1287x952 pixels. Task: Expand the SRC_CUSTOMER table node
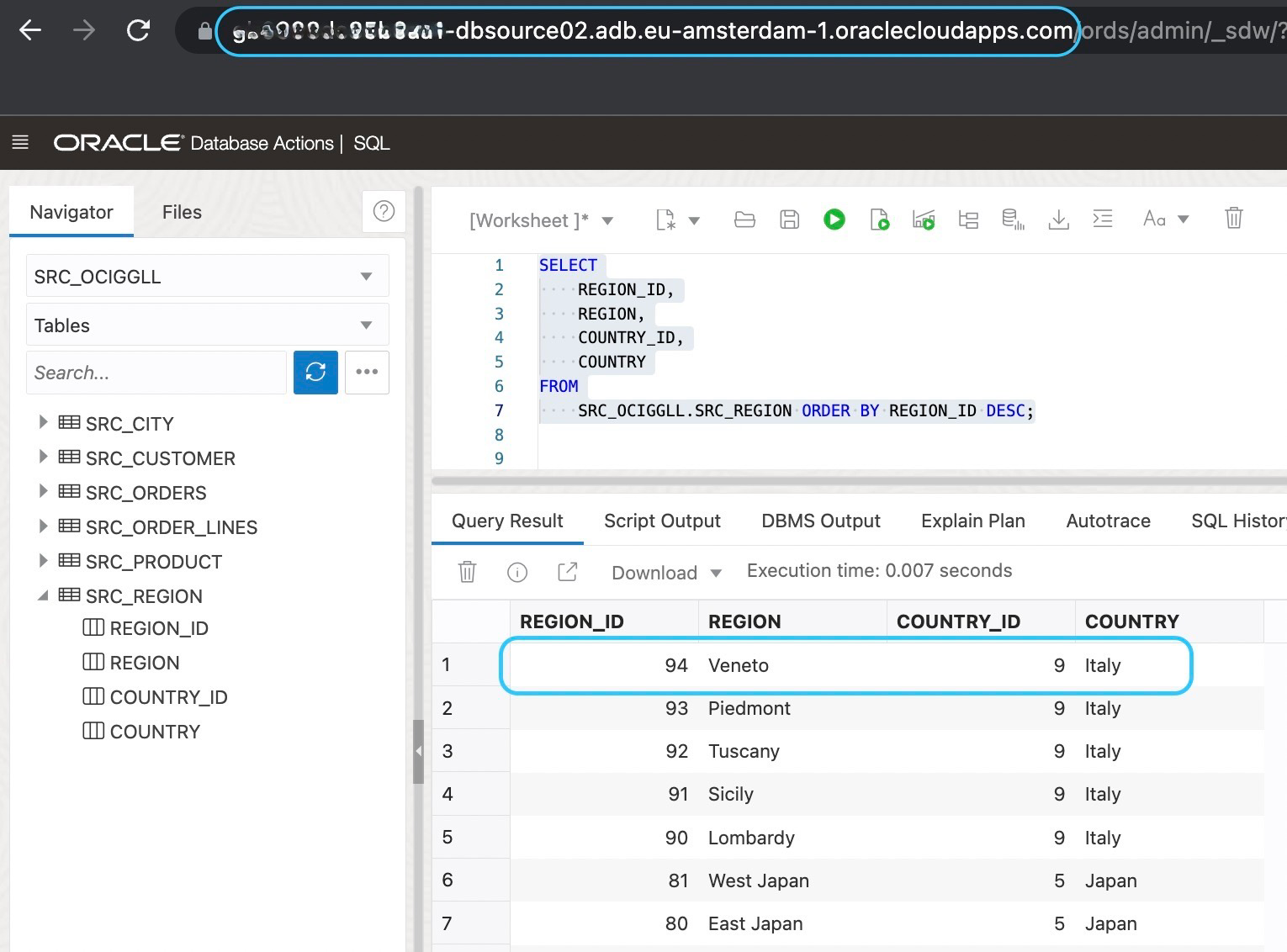(43, 457)
